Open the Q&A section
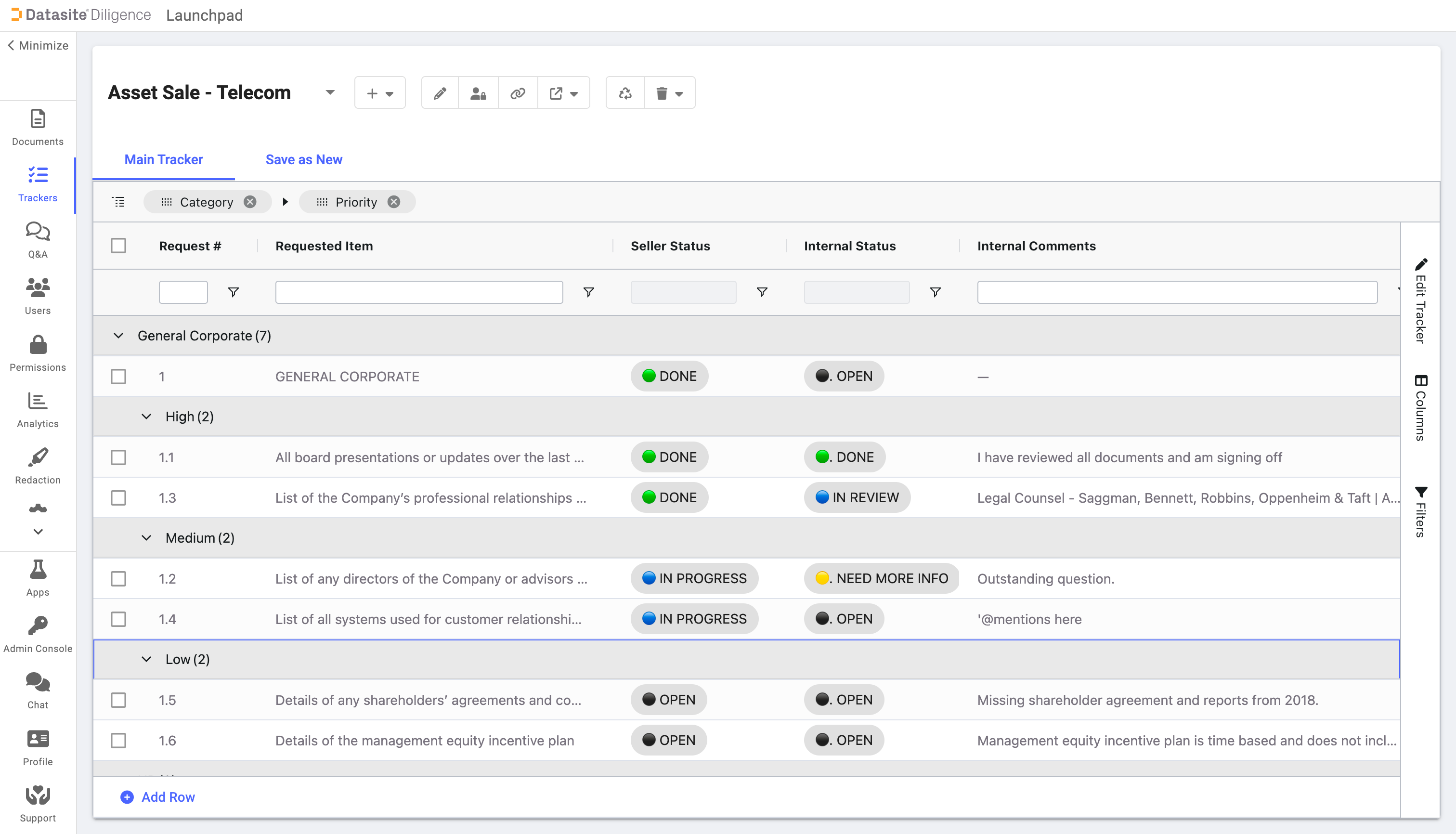1456x834 pixels. 37,239
